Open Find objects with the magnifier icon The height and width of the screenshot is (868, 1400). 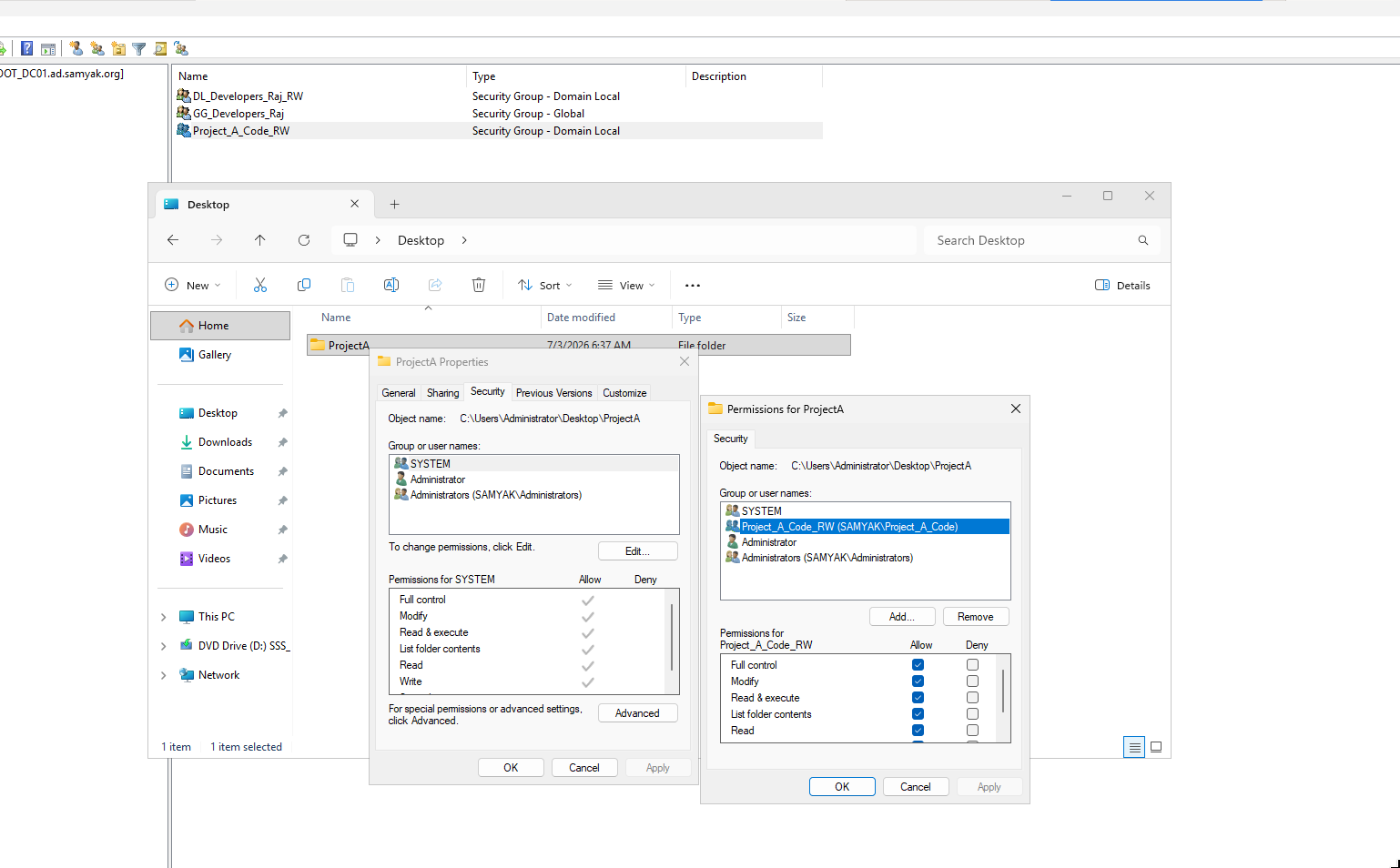[160, 48]
